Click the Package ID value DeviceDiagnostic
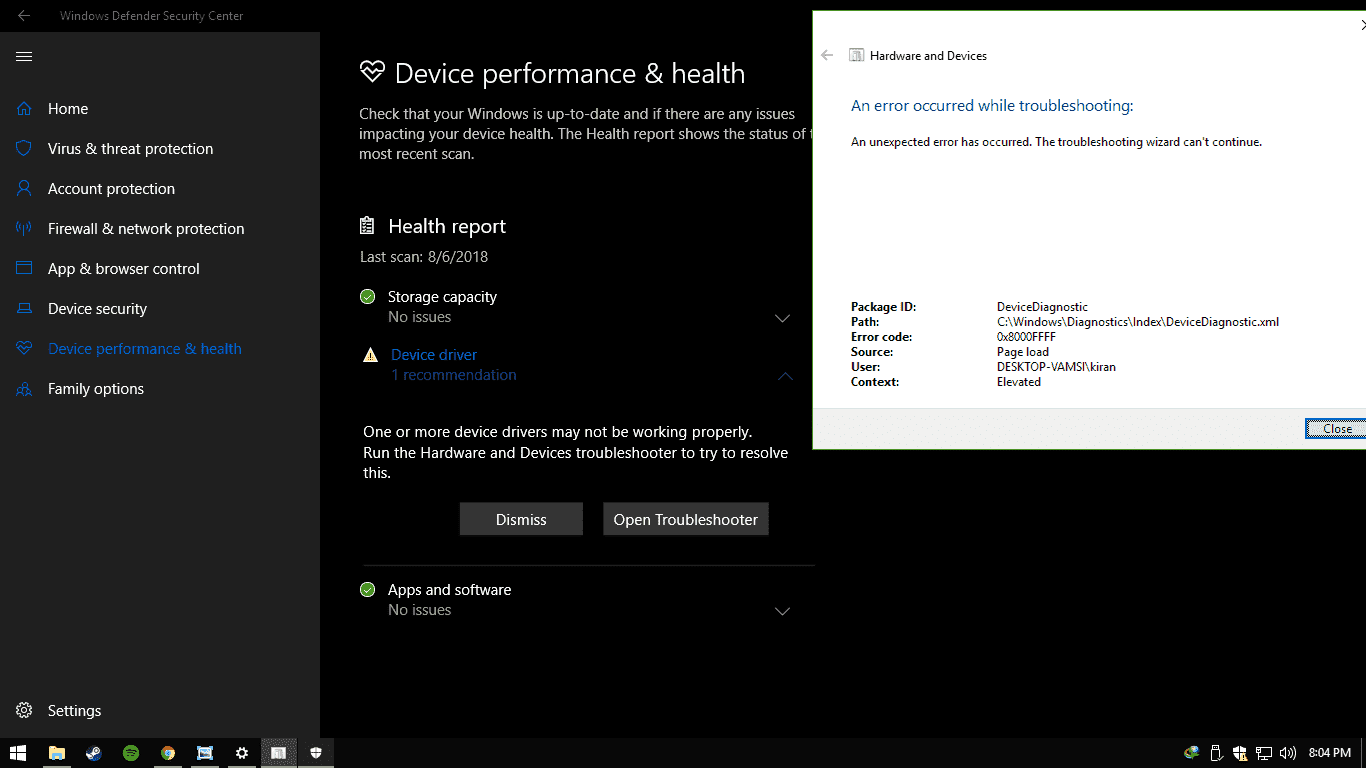 (x=1042, y=307)
